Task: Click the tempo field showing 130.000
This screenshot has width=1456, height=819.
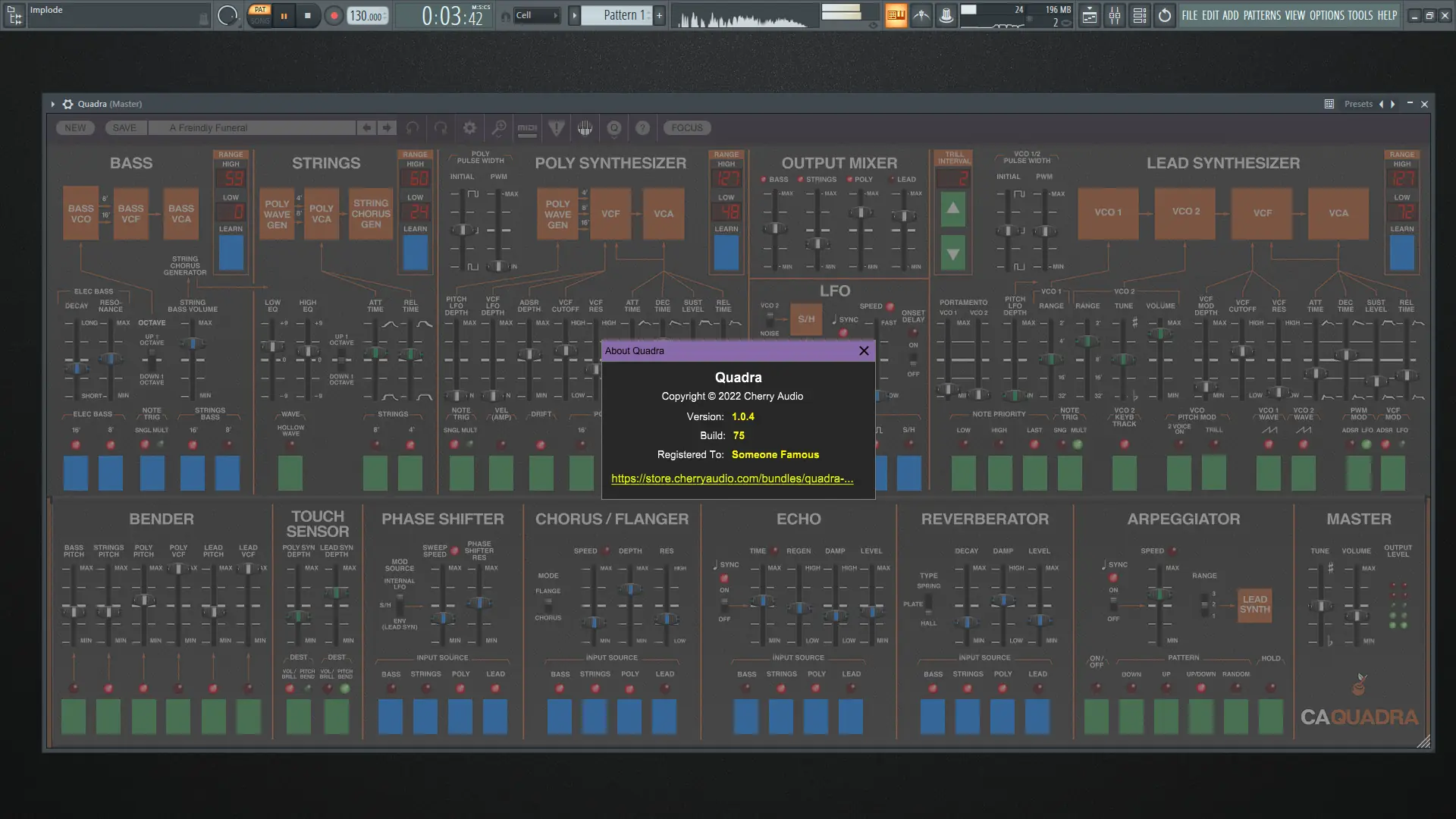Action: pos(366,15)
